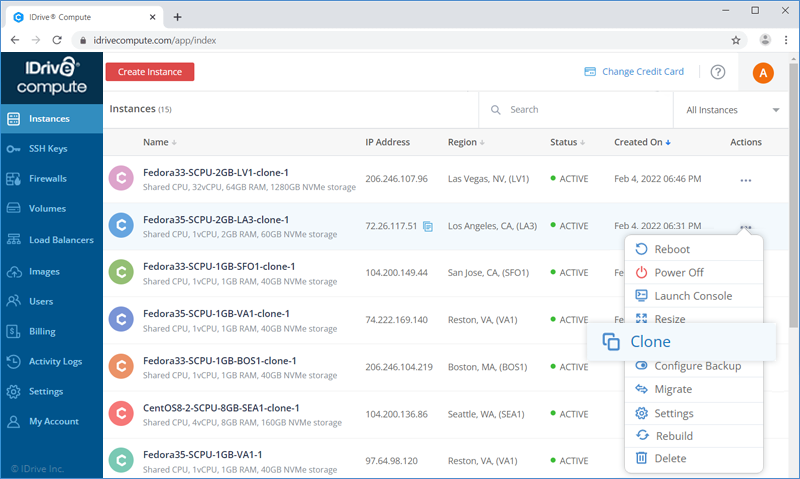
Task: Open the help question mark icon
Action: point(718,72)
